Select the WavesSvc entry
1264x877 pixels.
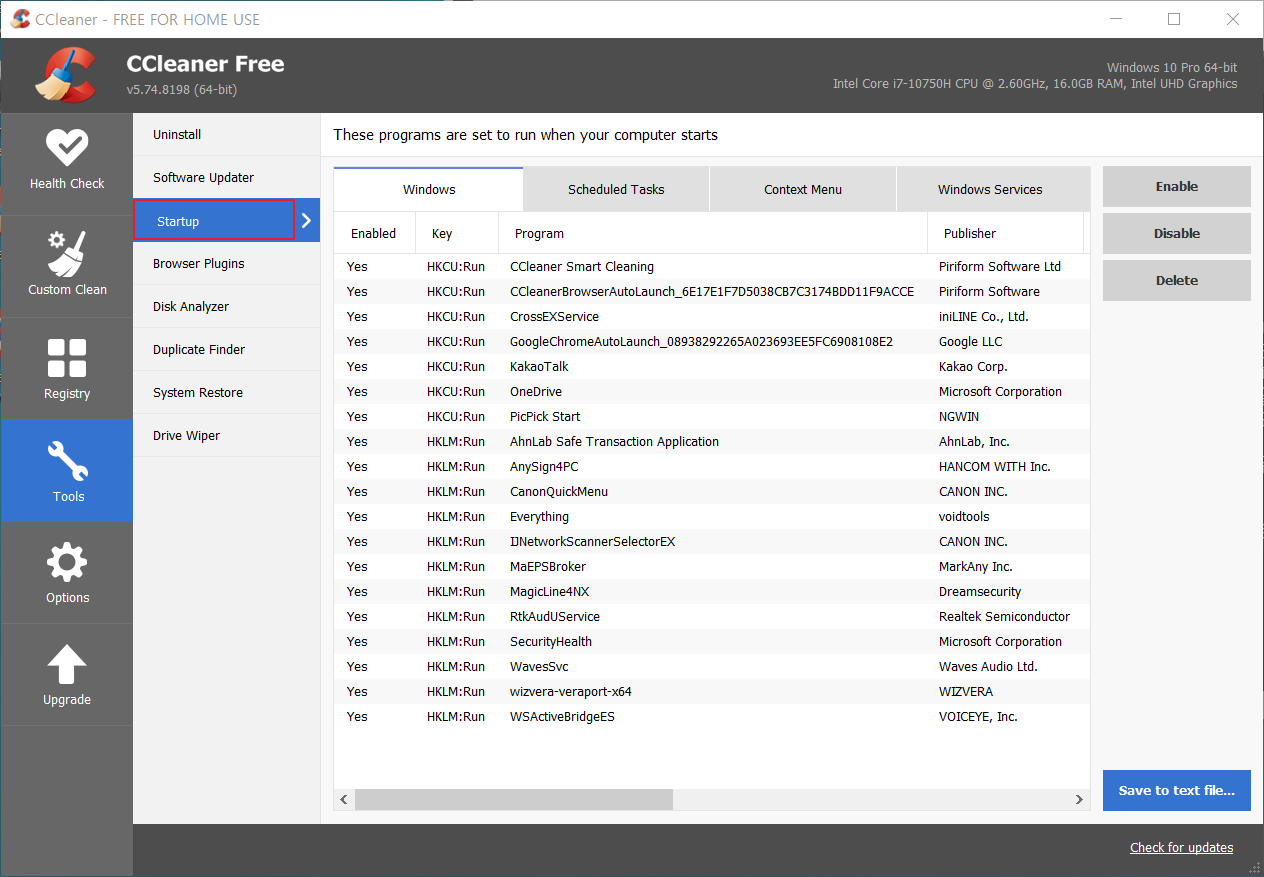pos(712,667)
